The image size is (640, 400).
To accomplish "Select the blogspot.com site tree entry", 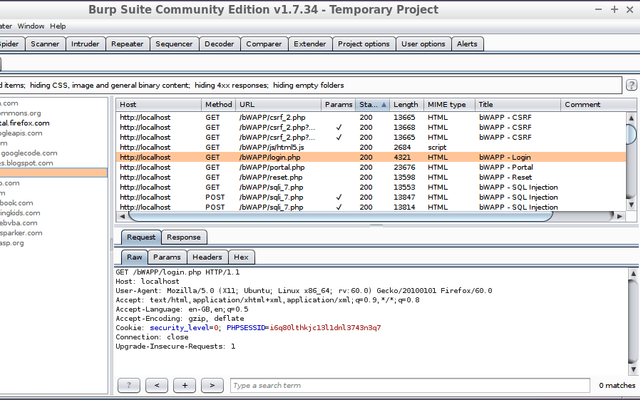I will [x=27, y=163].
